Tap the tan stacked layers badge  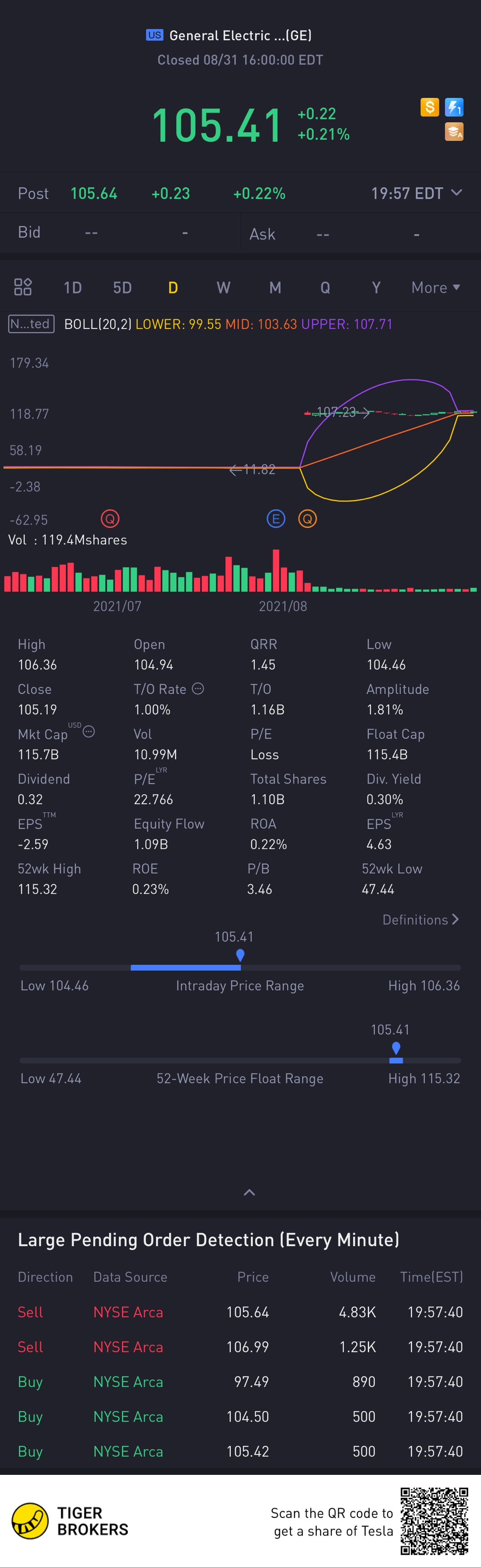(x=454, y=132)
